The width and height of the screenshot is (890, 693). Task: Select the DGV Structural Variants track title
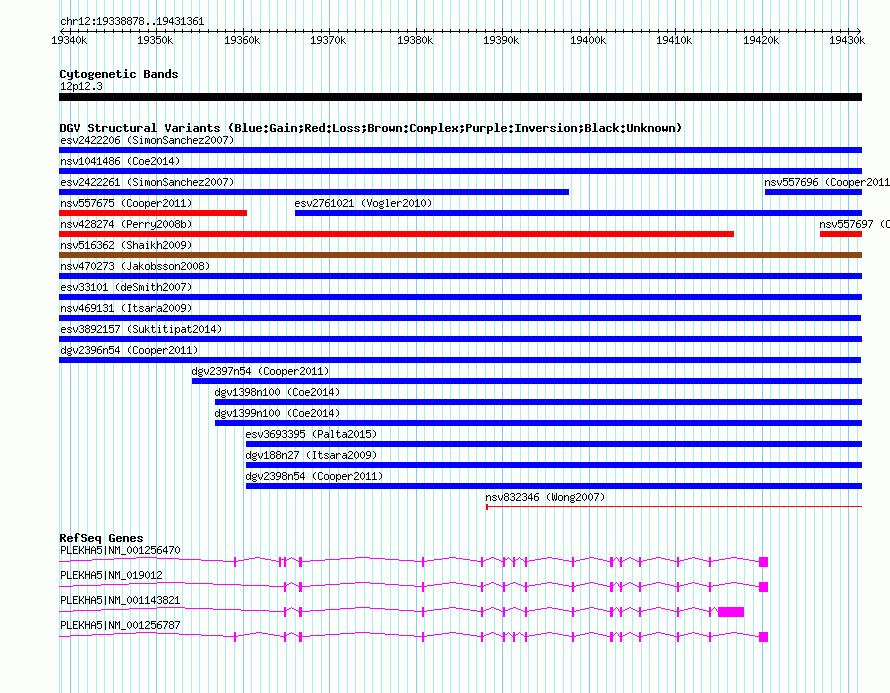371,128
